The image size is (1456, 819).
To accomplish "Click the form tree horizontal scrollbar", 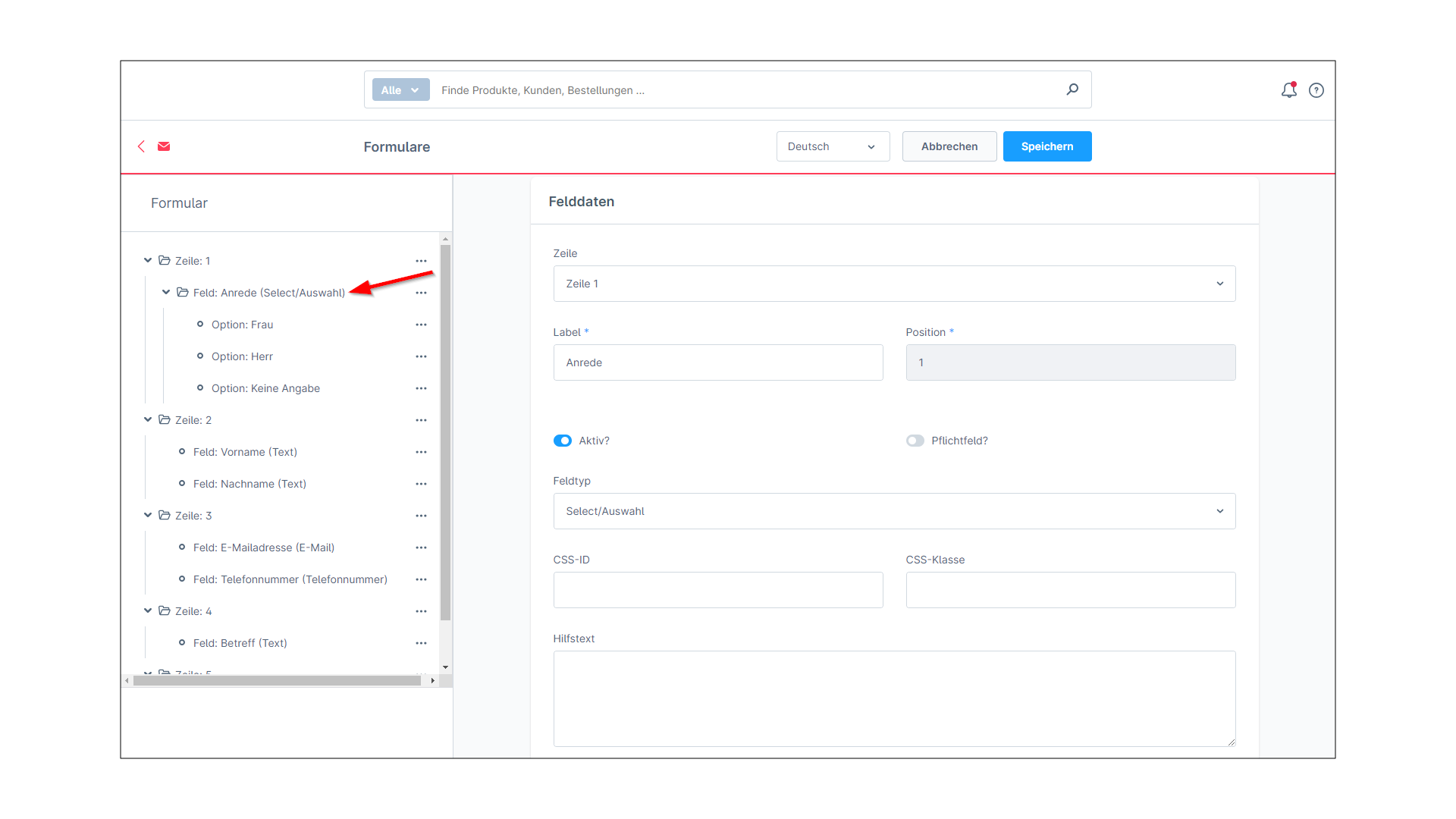I will coord(277,681).
